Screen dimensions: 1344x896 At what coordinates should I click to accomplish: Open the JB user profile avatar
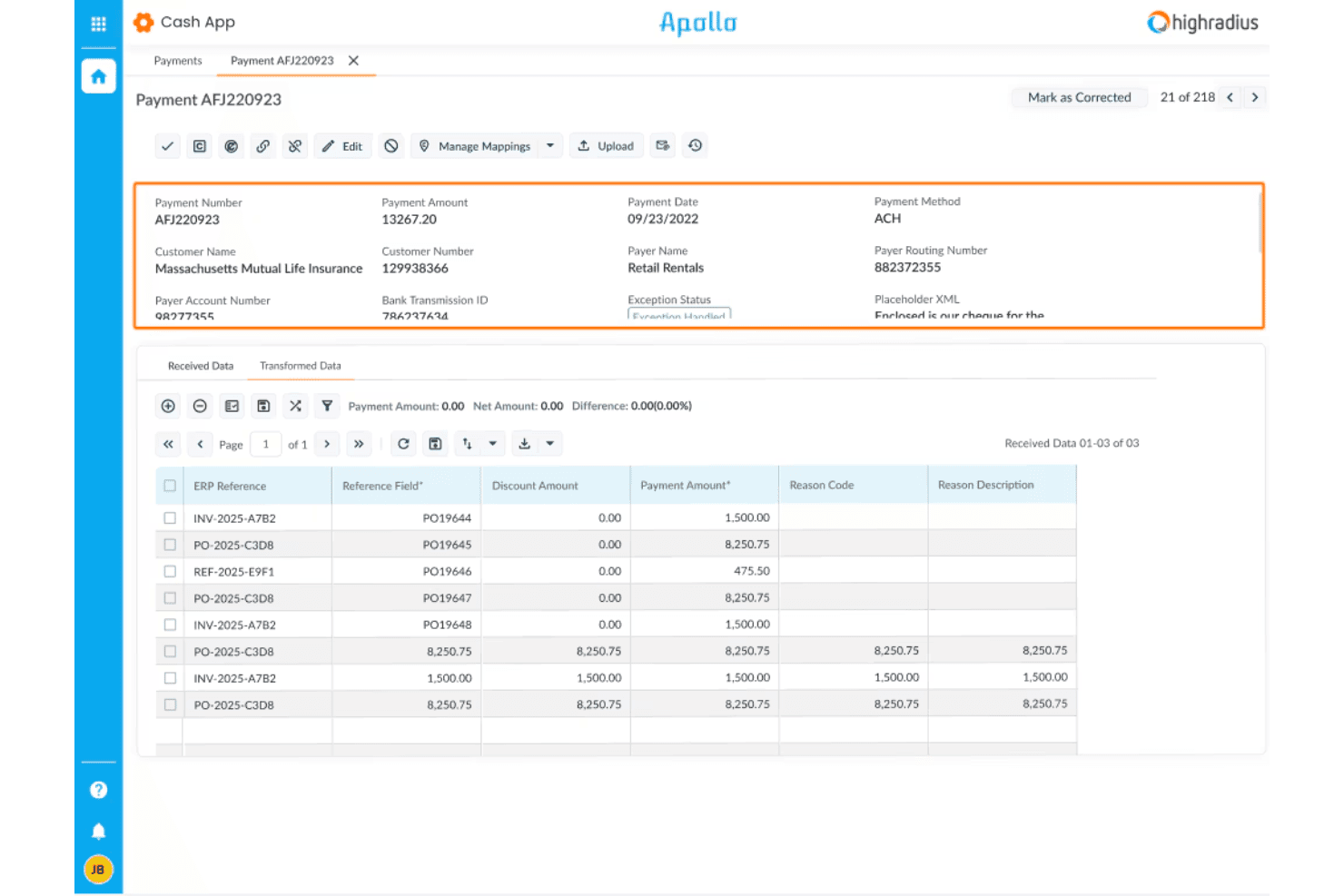[x=98, y=870]
